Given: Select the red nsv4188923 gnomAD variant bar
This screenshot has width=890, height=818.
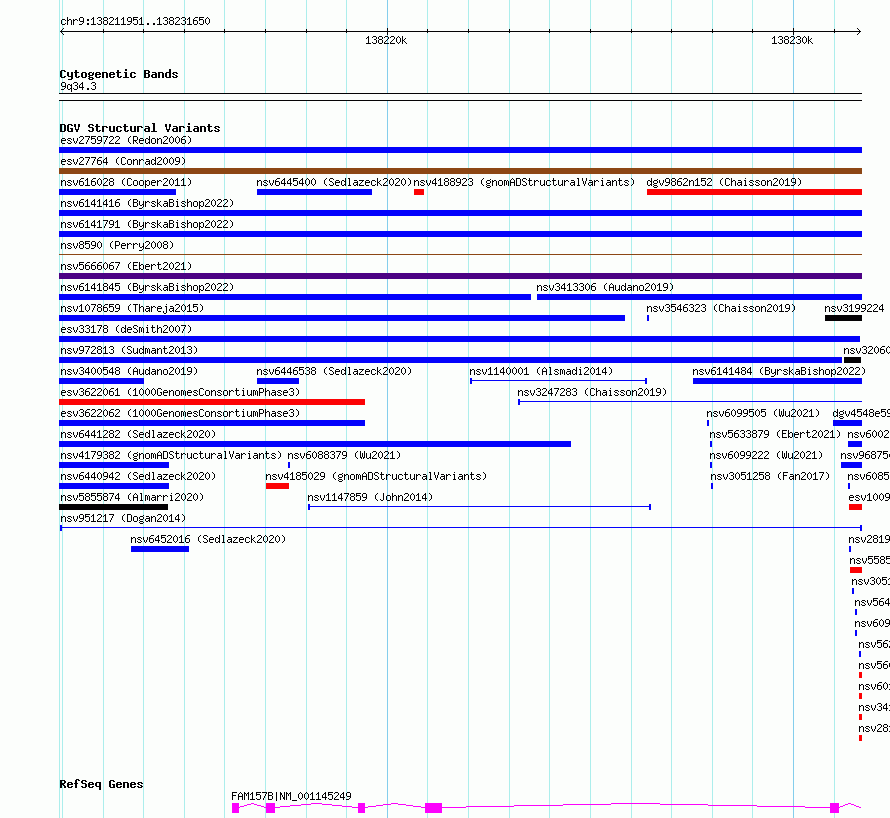Looking at the screenshot, I should pyautogui.click(x=419, y=192).
